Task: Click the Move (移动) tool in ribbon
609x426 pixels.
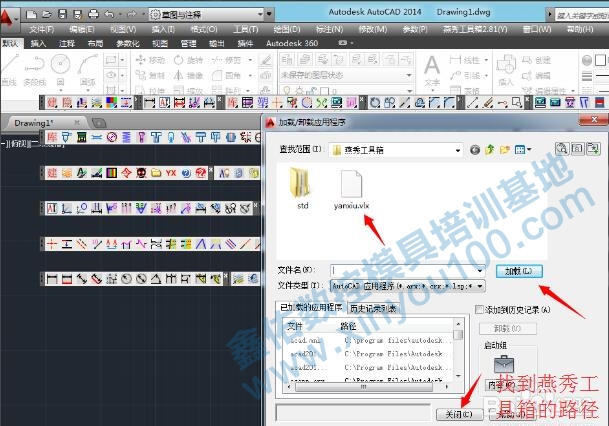Action: pos(151,60)
